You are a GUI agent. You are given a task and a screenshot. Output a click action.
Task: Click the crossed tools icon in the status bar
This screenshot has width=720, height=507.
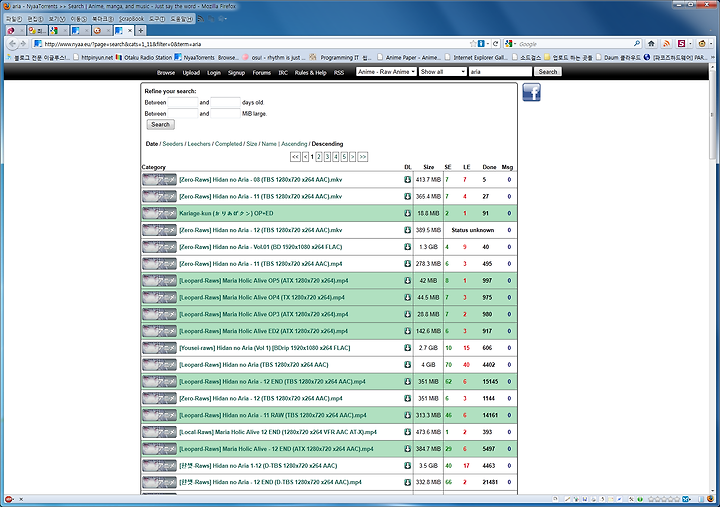[631, 499]
